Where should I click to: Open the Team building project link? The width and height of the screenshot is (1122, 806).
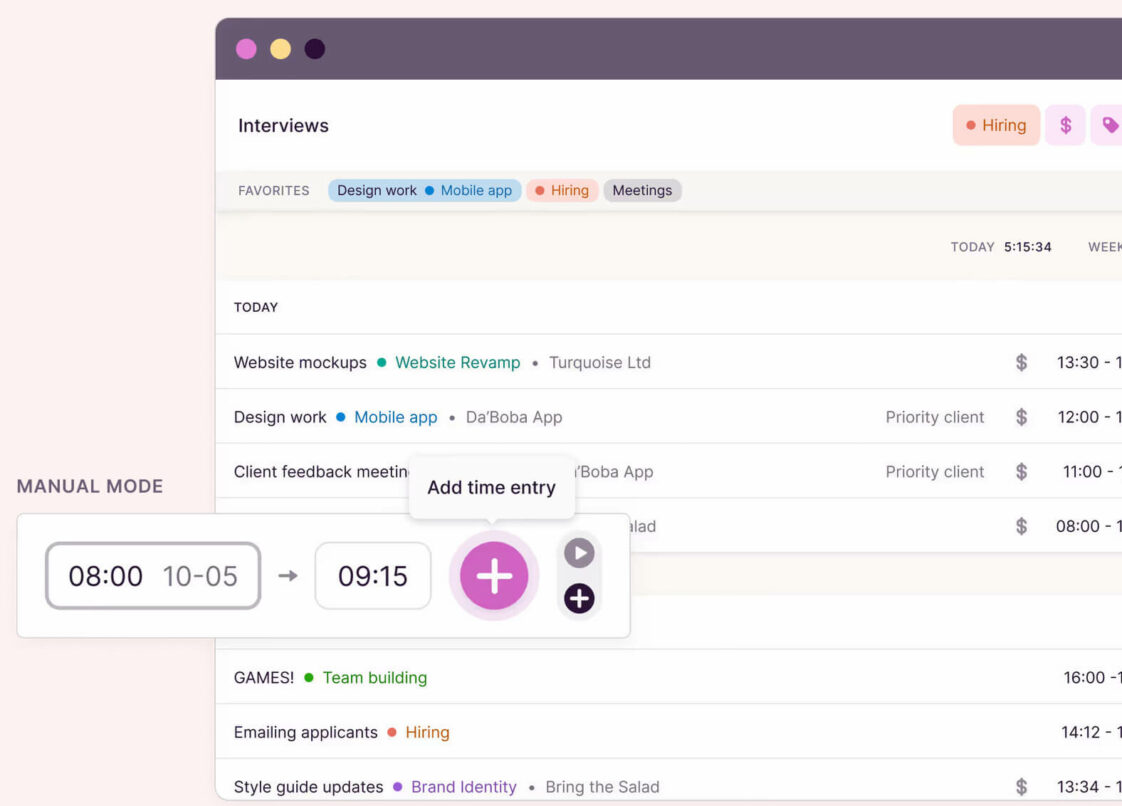coord(374,677)
